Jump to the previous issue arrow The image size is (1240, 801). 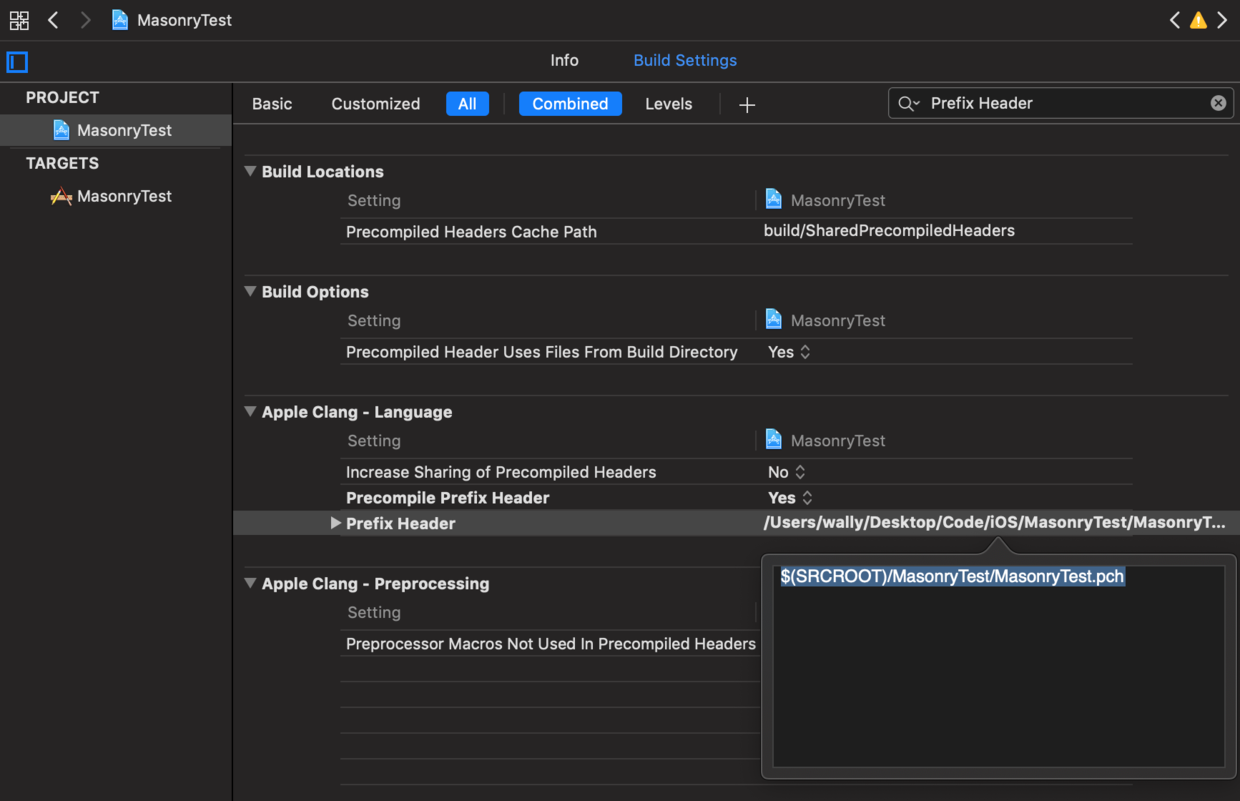point(1175,20)
